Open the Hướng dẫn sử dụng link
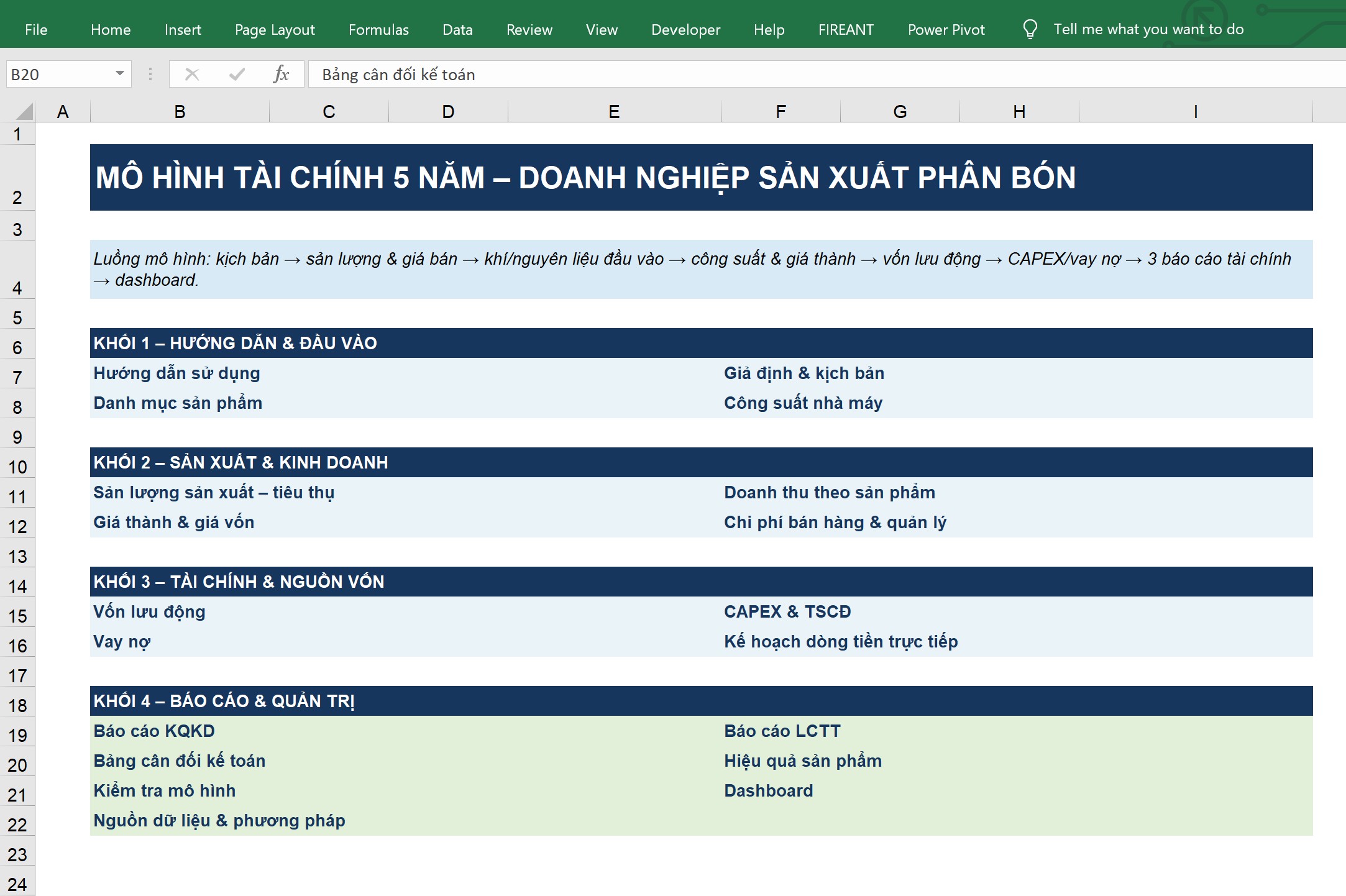The width and height of the screenshot is (1346, 896). click(x=176, y=373)
